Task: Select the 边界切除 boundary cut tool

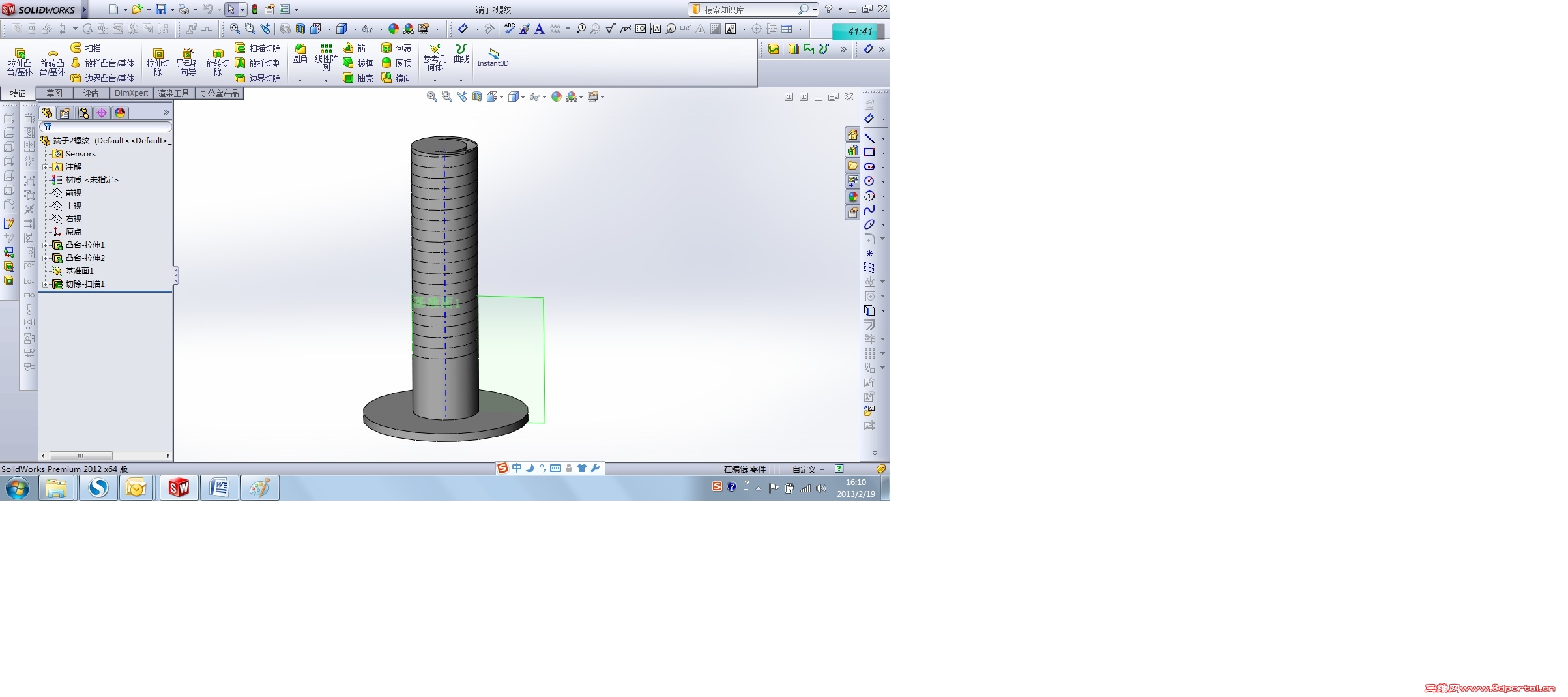Action: coord(257,78)
